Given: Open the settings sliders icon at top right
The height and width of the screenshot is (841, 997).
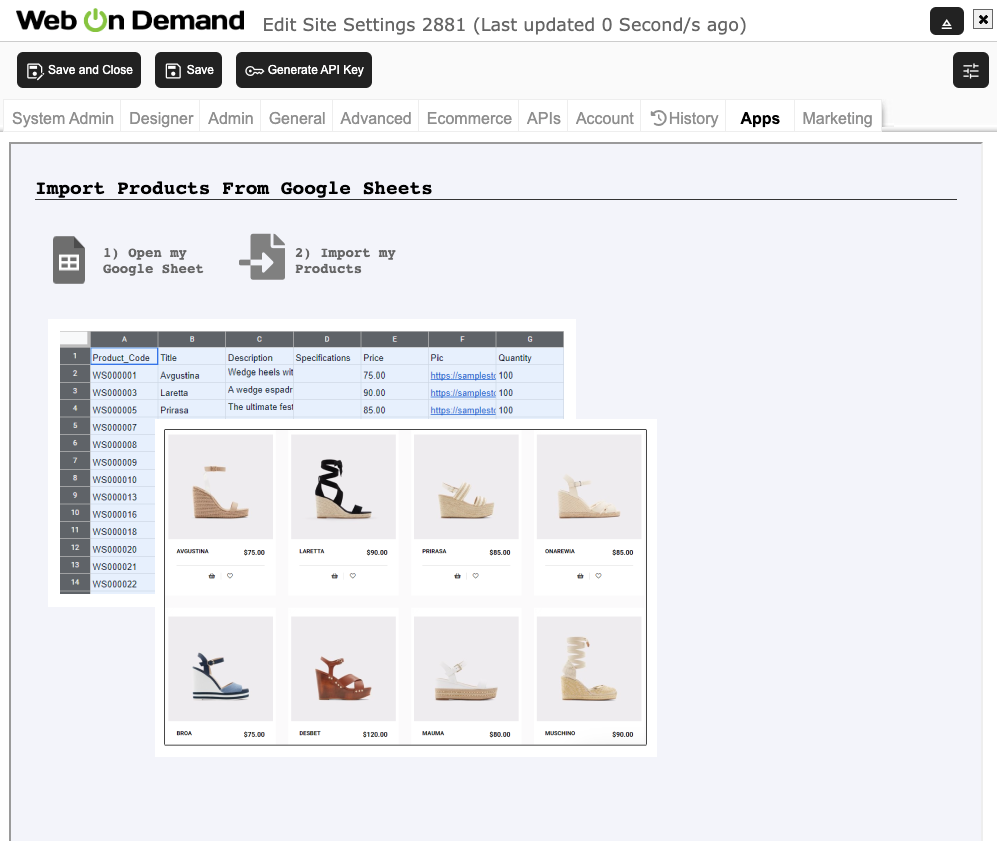Looking at the screenshot, I should tap(970, 70).
